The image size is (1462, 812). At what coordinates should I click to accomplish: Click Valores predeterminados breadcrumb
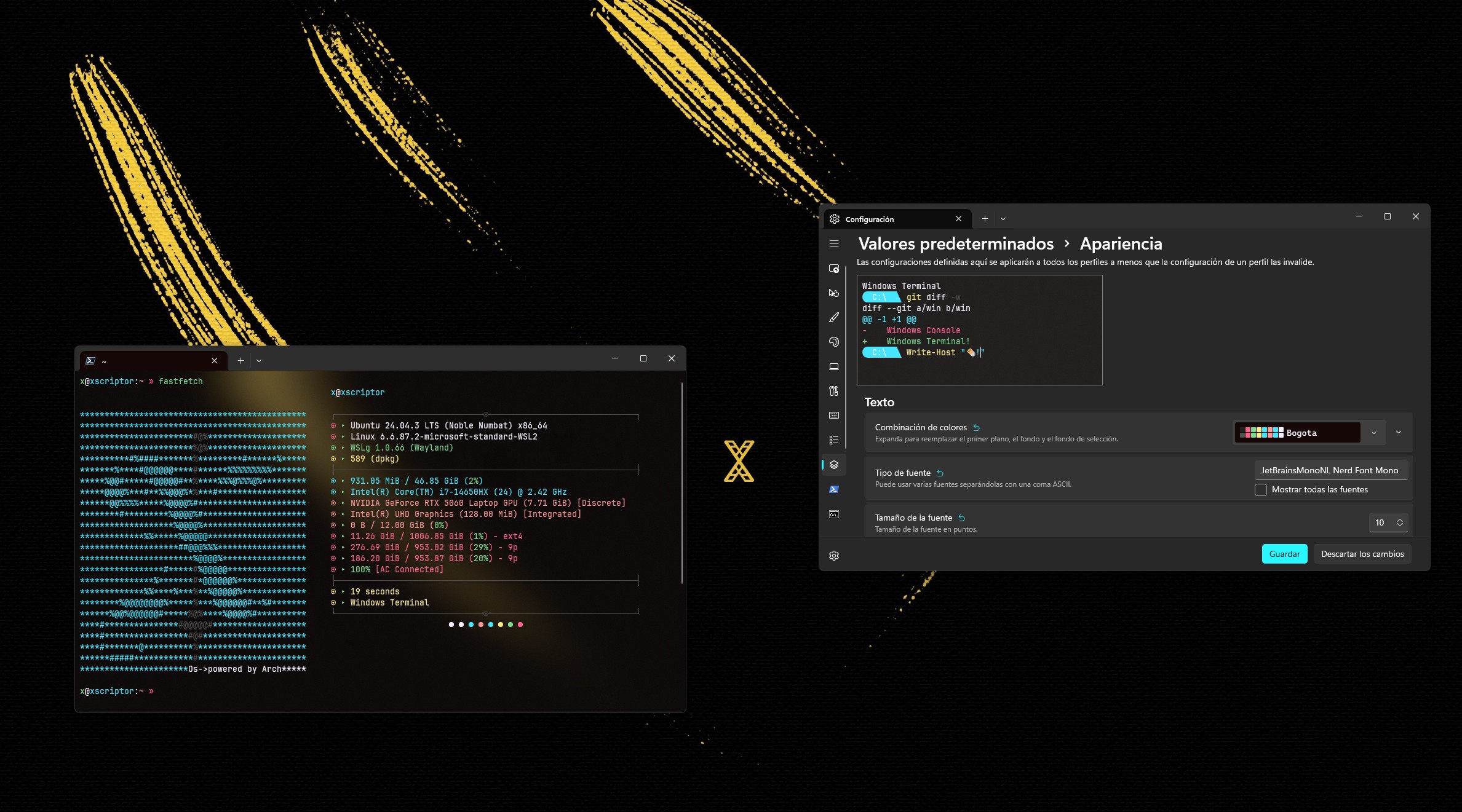[956, 244]
